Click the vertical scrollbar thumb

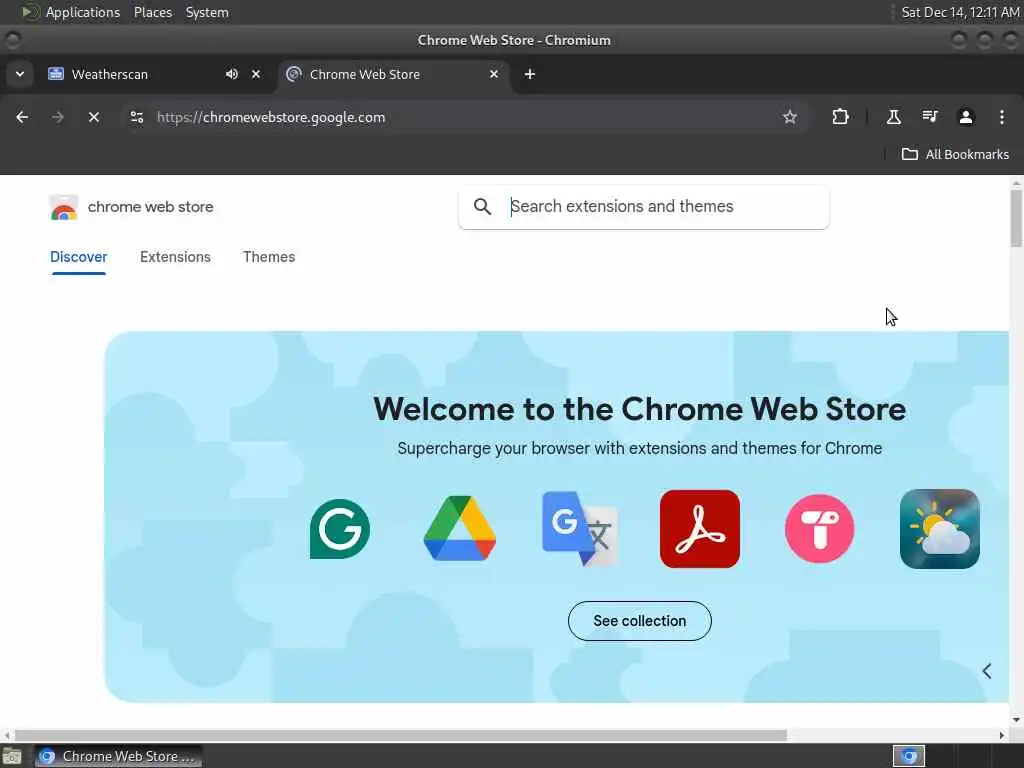click(1016, 218)
